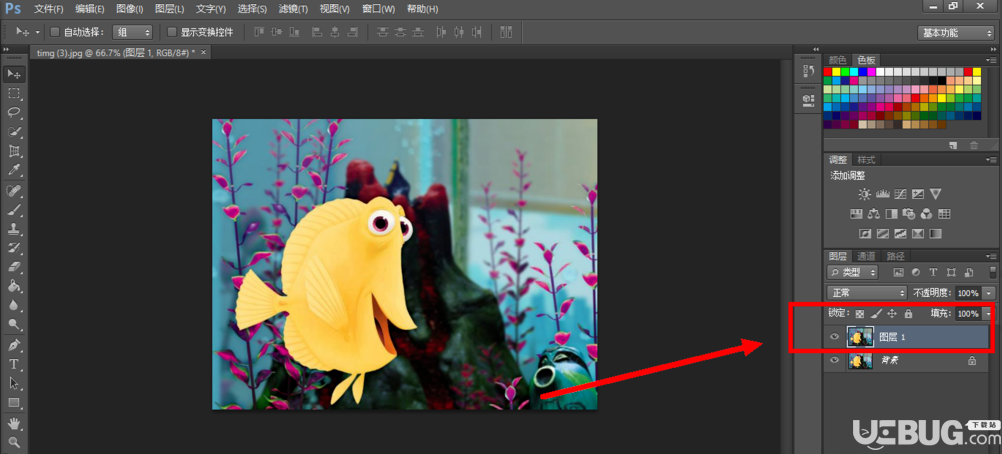Open the 类型 layer filter dropdown

click(x=852, y=272)
